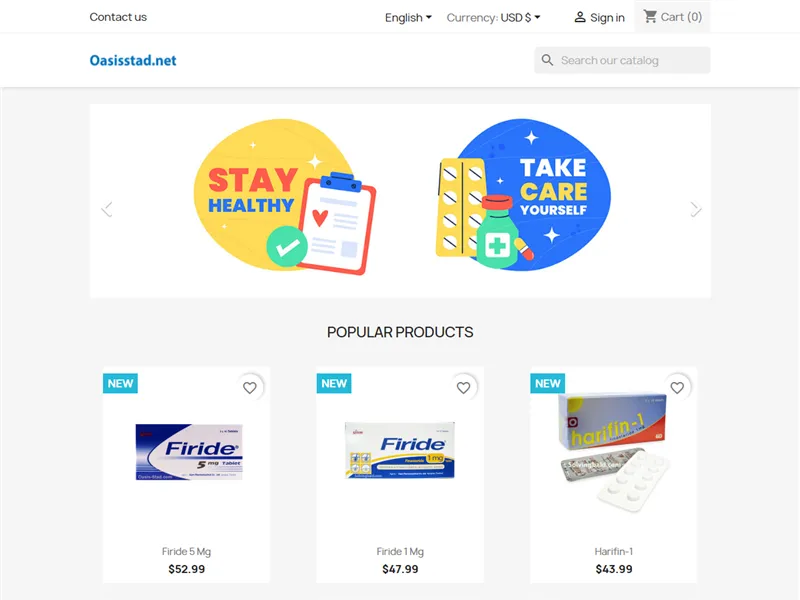Open Firide 1 Mg product image
This screenshot has width=800, height=600.
tap(400, 451)
